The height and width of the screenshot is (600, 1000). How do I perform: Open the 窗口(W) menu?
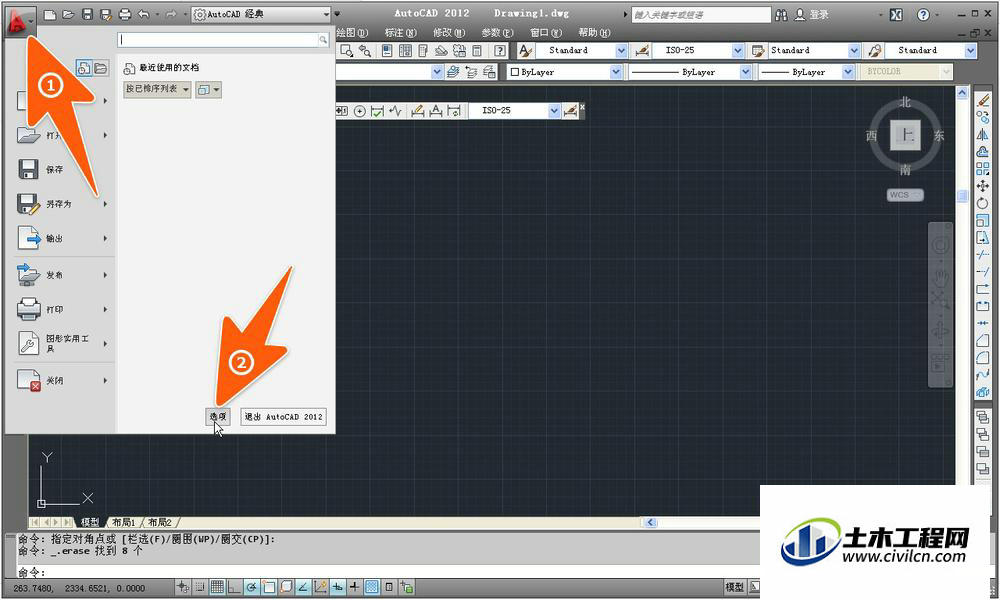click(546, 33)
